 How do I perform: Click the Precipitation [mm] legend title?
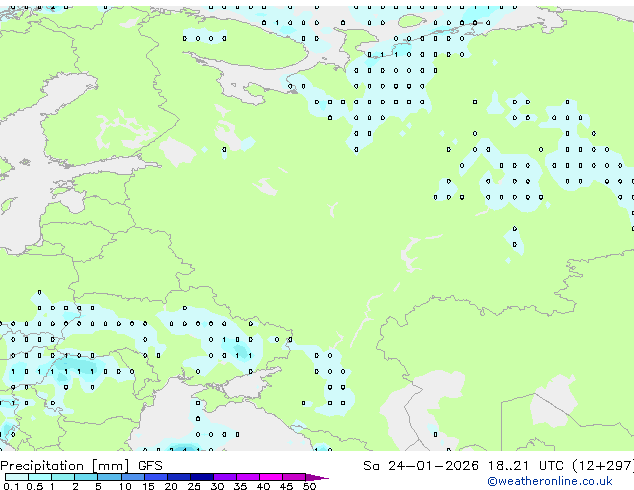[65, 465]
